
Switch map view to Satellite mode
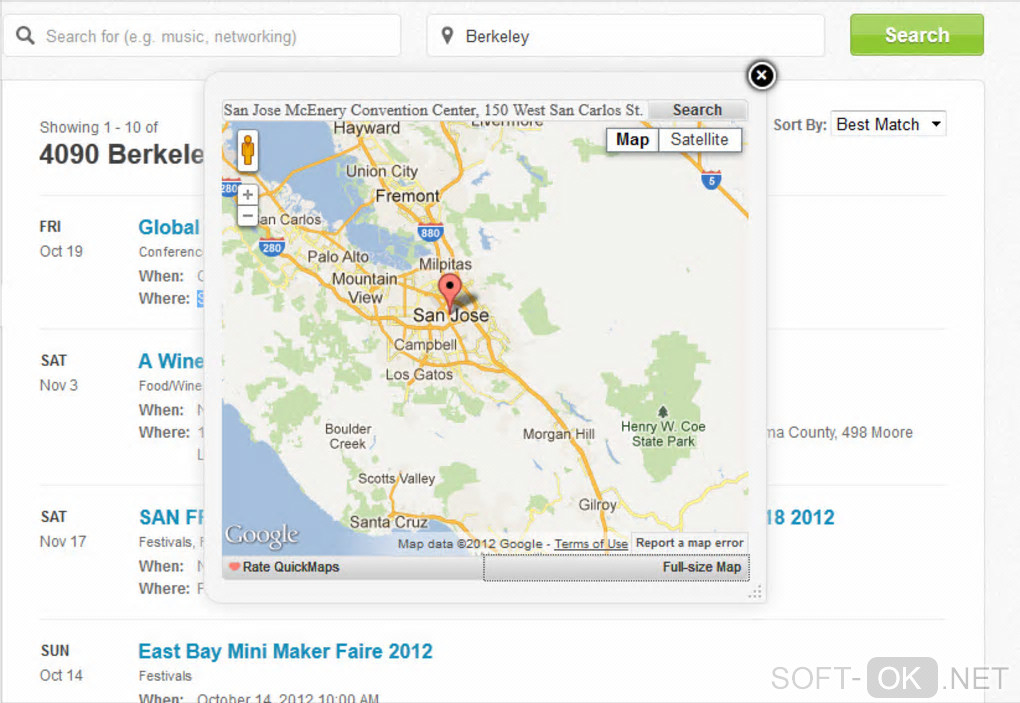[x=699, y=140]
